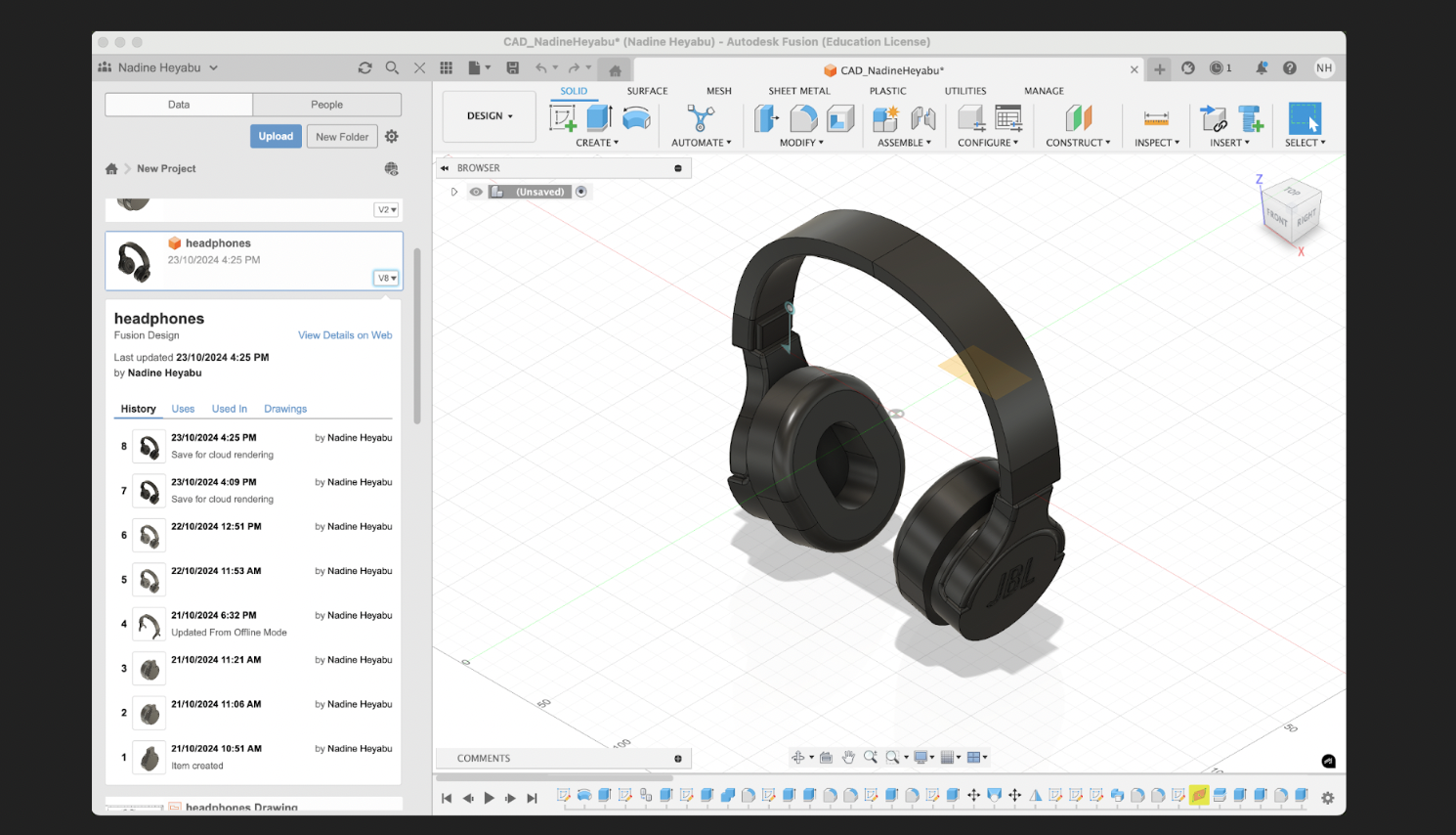
Task: Click the data panel vertical scrollbar
Action: pyautogui.click(x=417, y=335)
